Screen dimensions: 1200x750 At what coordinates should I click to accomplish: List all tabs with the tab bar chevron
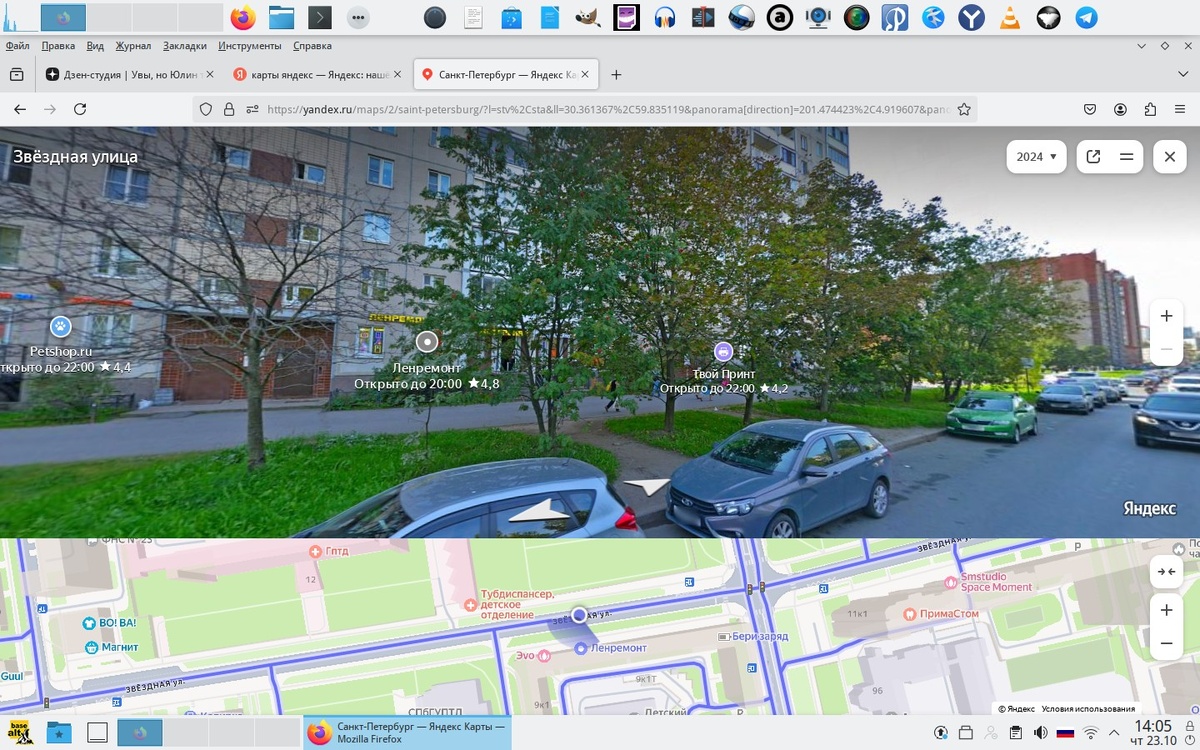1182,74
